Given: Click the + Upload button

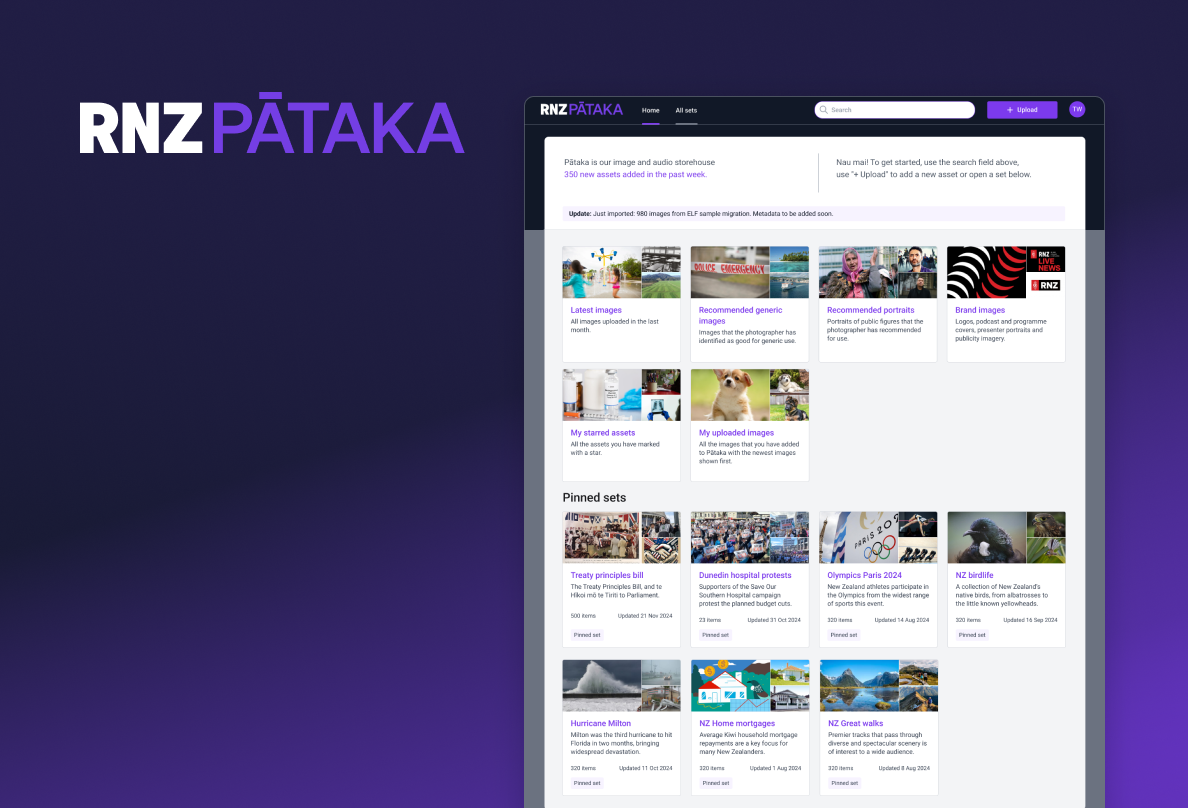Looking at the screenshot, I should 1022,109.
